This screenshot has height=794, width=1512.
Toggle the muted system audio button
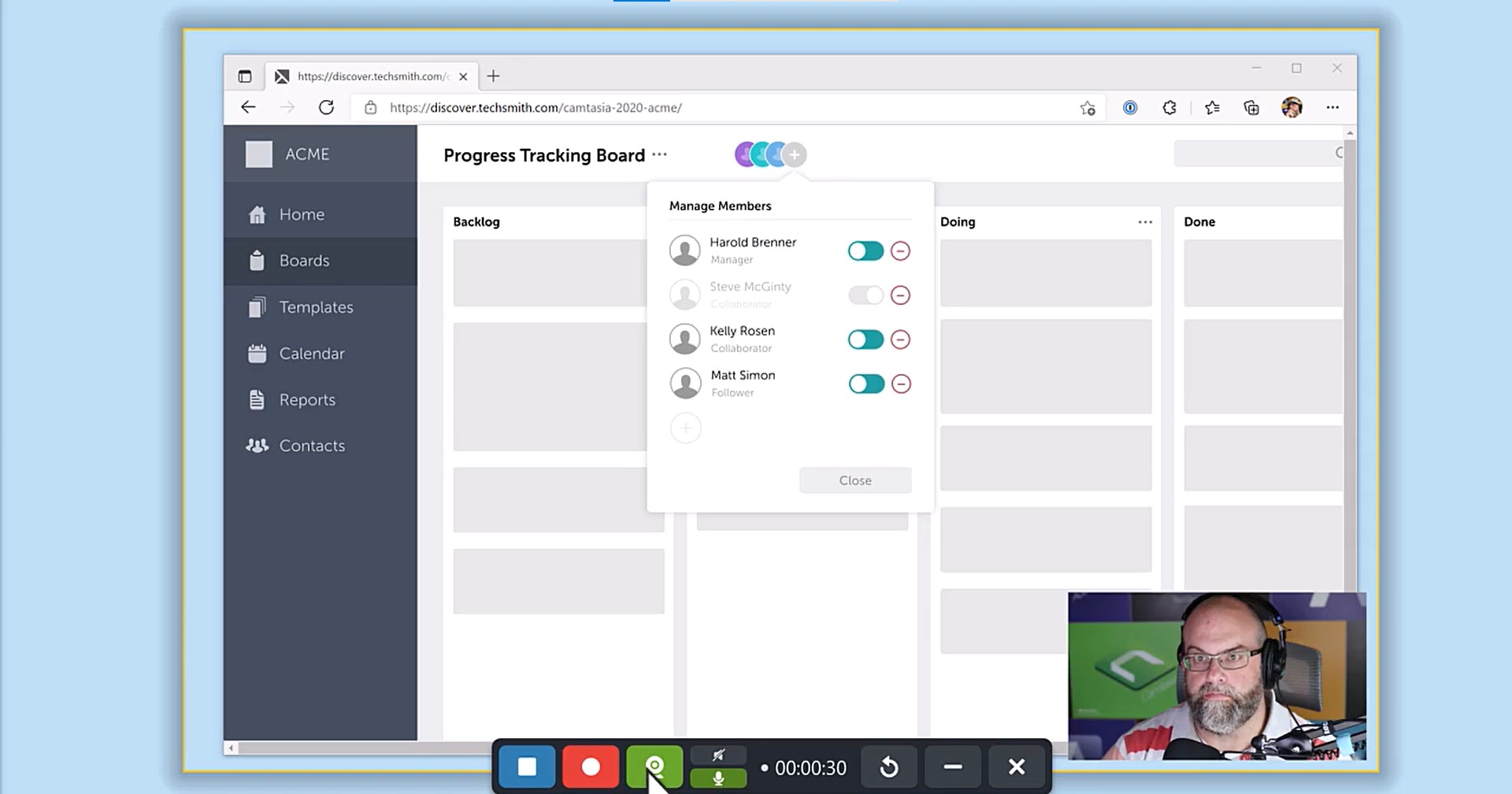tap(718, 755)
